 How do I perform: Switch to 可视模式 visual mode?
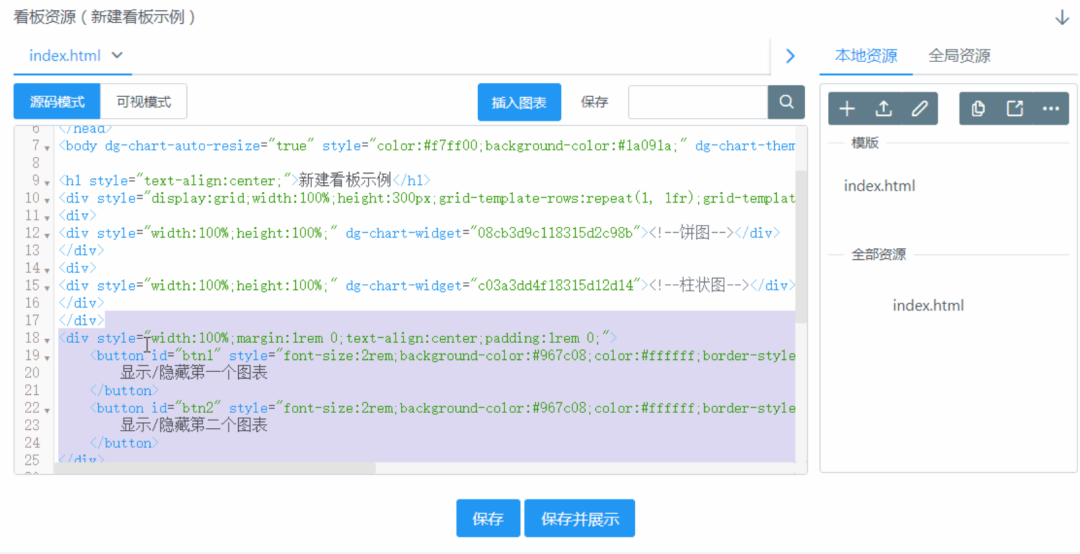pos(144,102)
